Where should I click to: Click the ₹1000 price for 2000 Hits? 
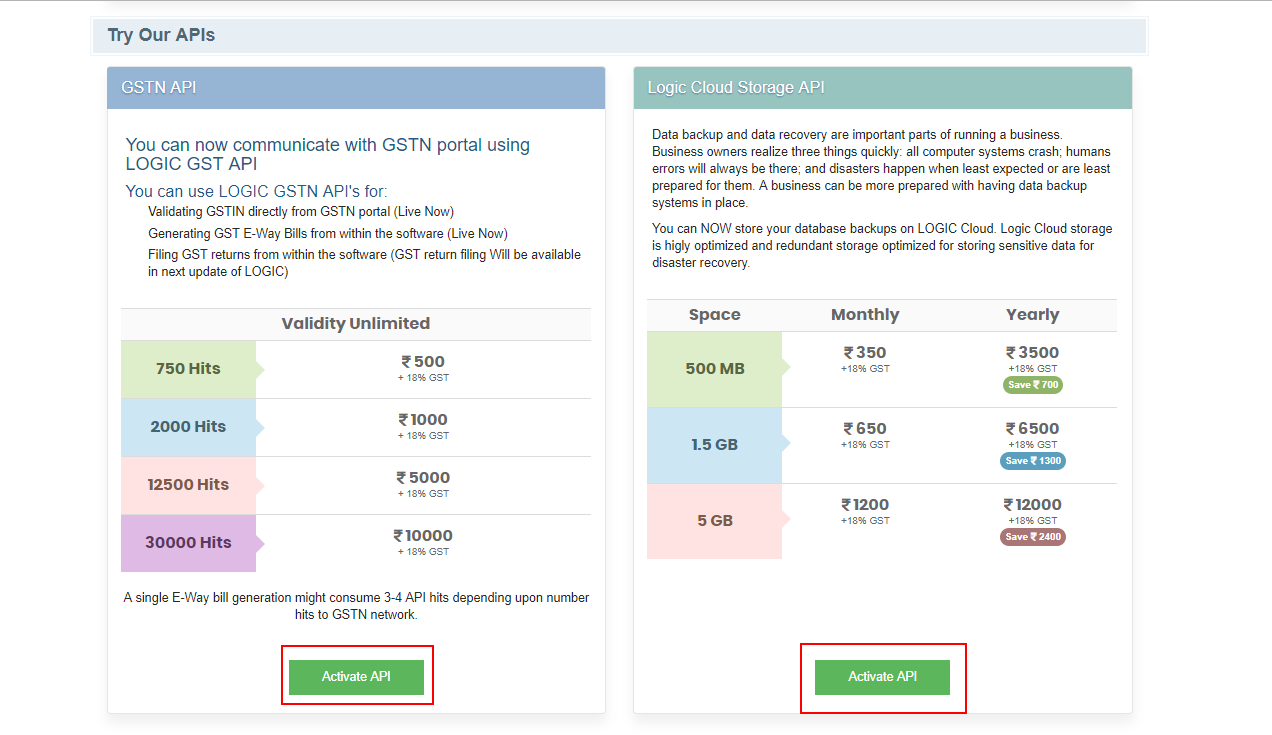[x=423, y=420]
